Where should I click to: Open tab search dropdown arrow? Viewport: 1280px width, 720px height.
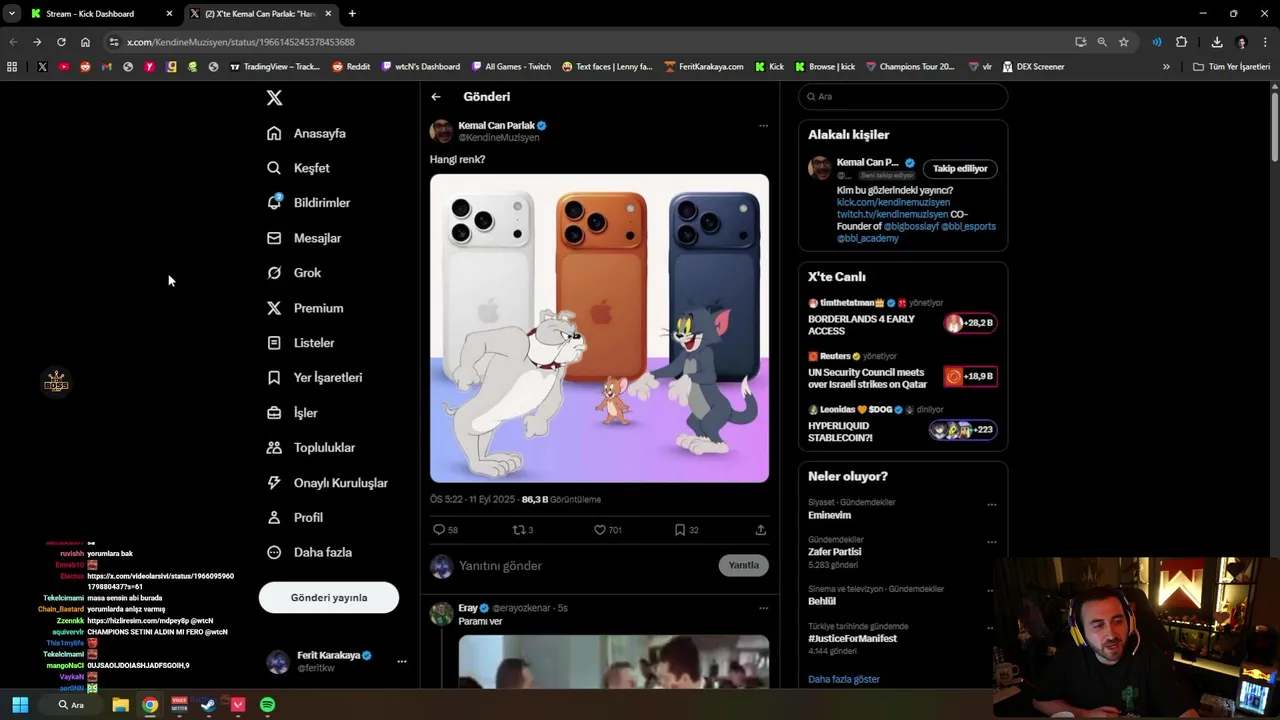11,14
